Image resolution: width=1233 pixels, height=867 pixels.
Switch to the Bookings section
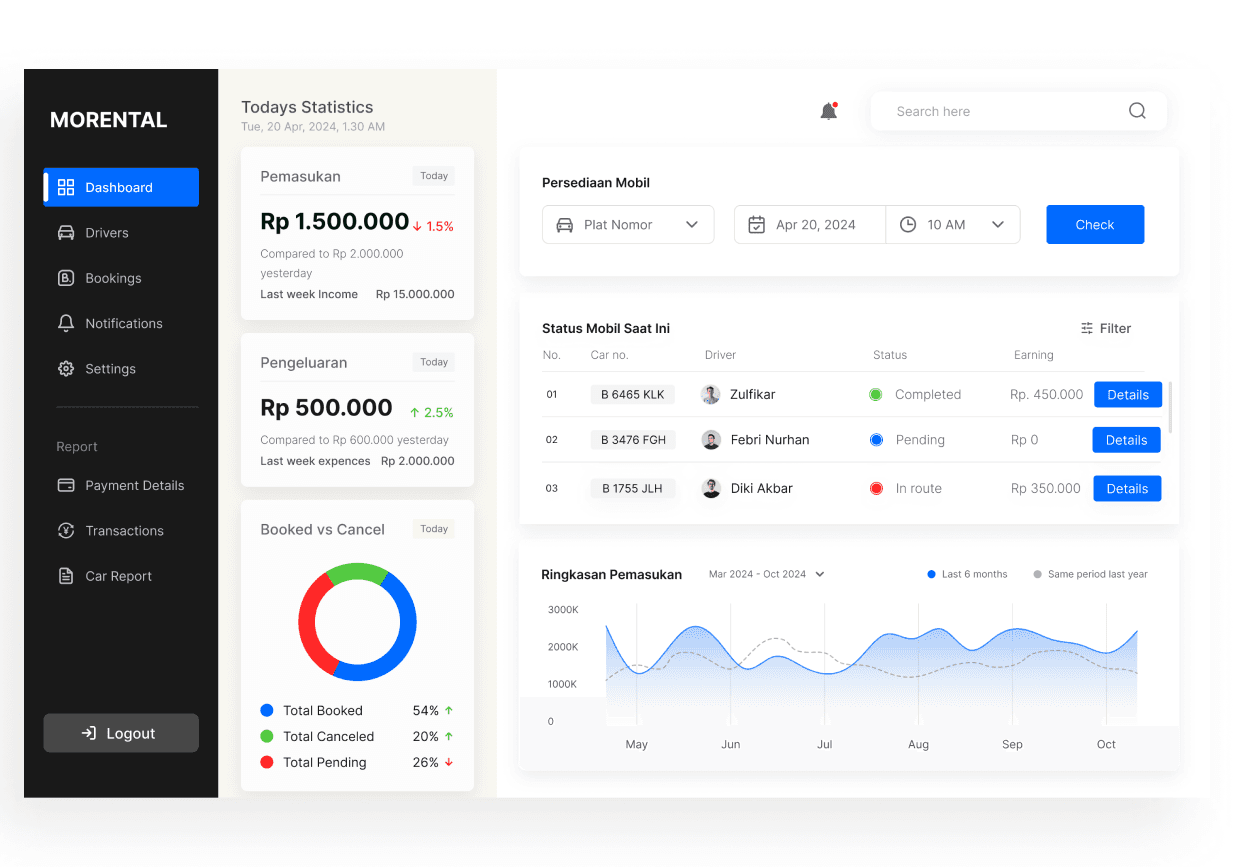click(x=113, y=278)
